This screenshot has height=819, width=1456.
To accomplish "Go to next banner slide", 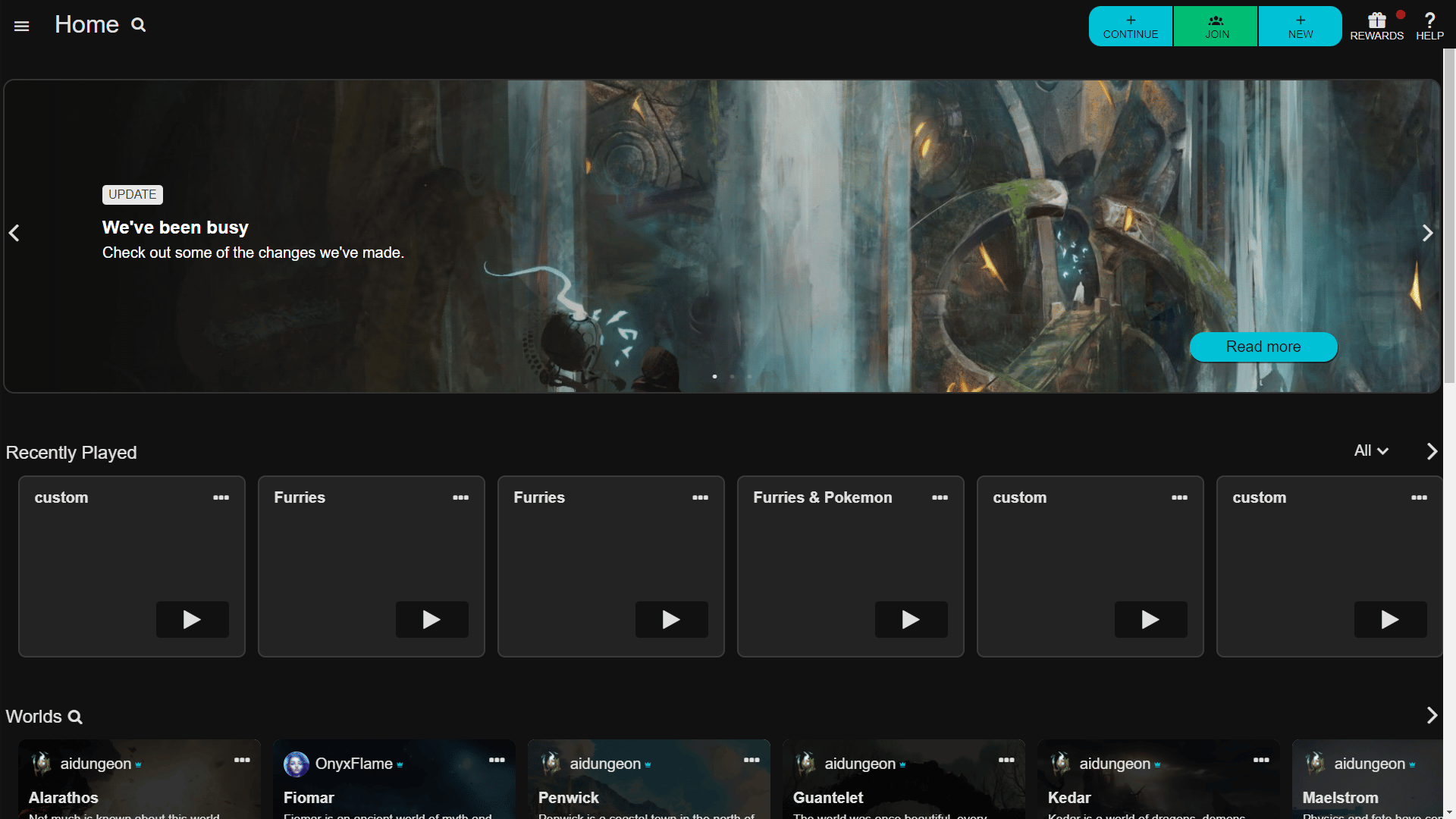I will coord(1427,234).
